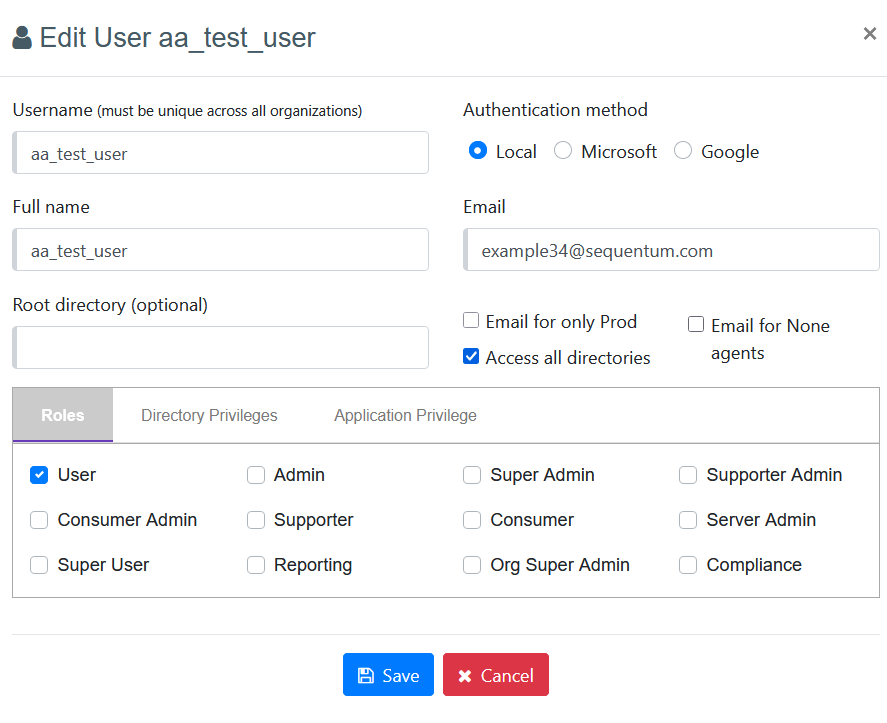Viewport: 887px width, 723px height.
Task: Enable the Server Admin role checkbox
Action: (x=688, y=520)
